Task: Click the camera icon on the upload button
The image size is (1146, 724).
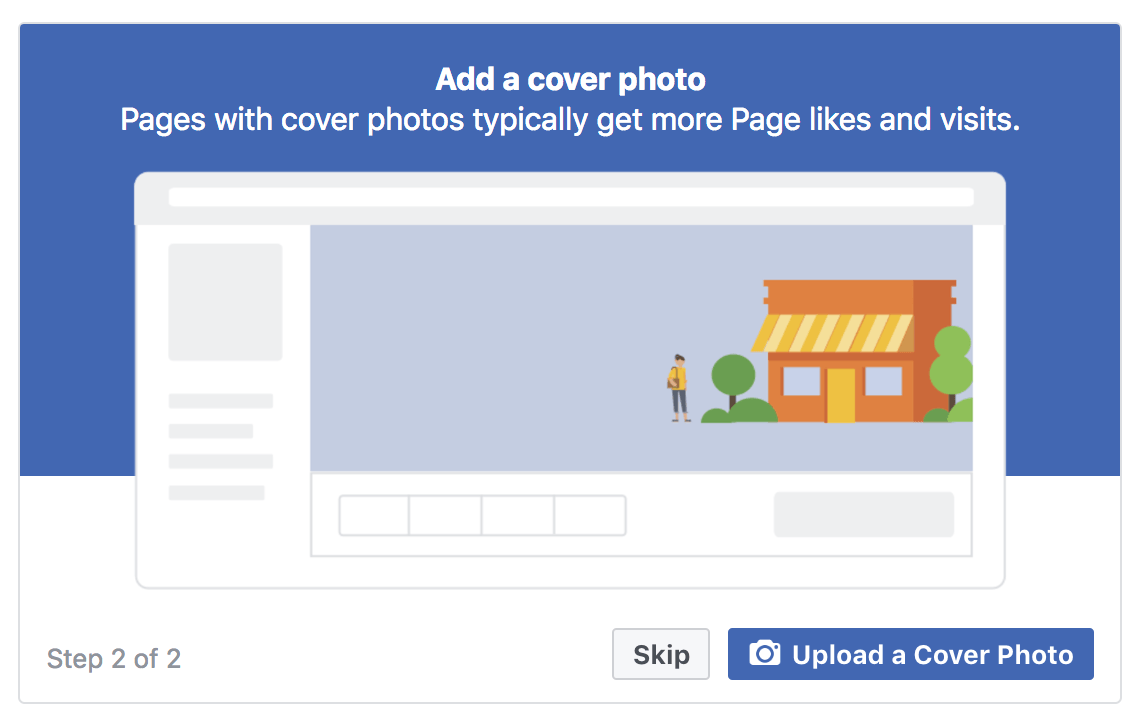Action: coord(764,653)
